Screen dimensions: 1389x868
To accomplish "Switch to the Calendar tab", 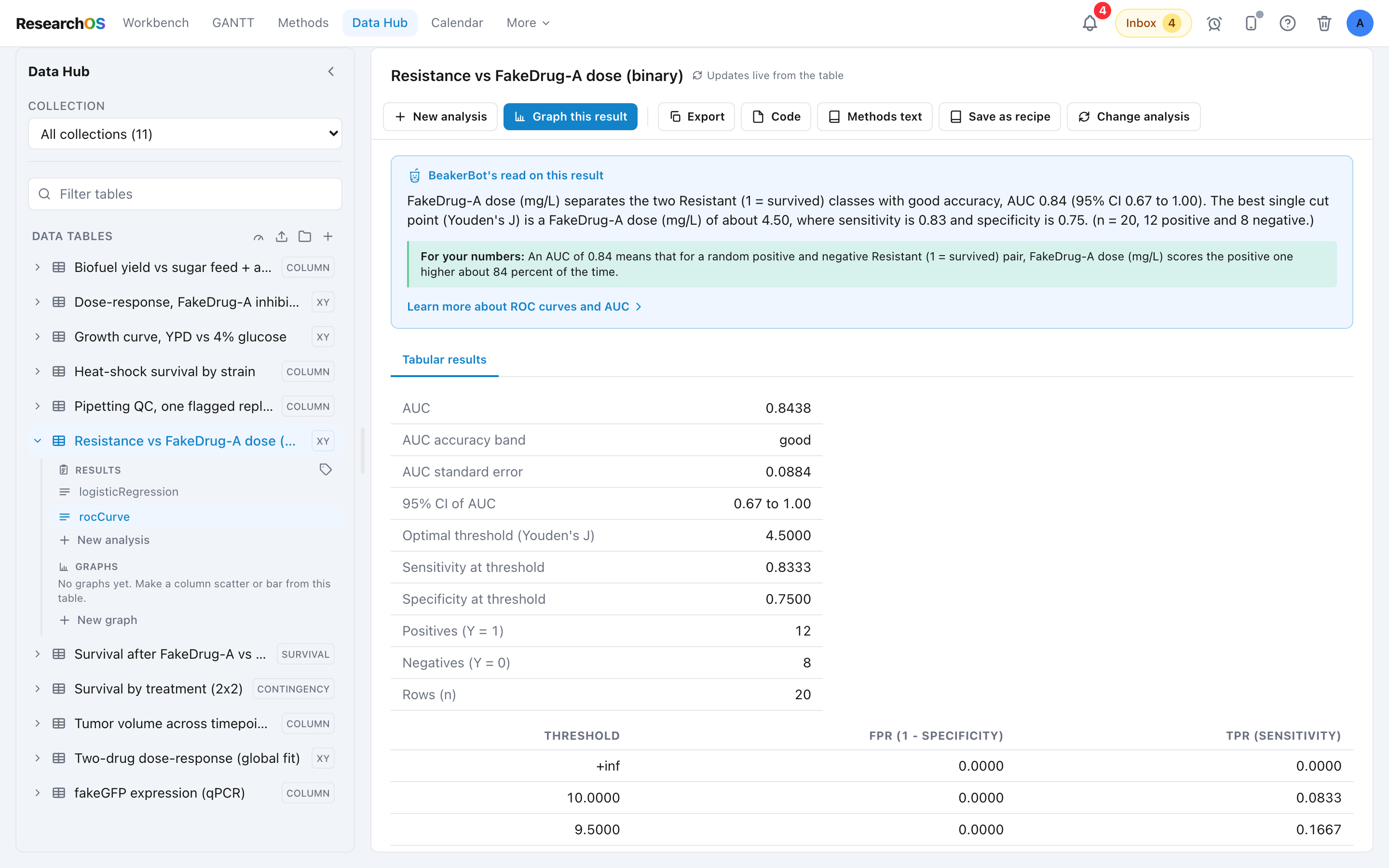I will tap(457, 23).
